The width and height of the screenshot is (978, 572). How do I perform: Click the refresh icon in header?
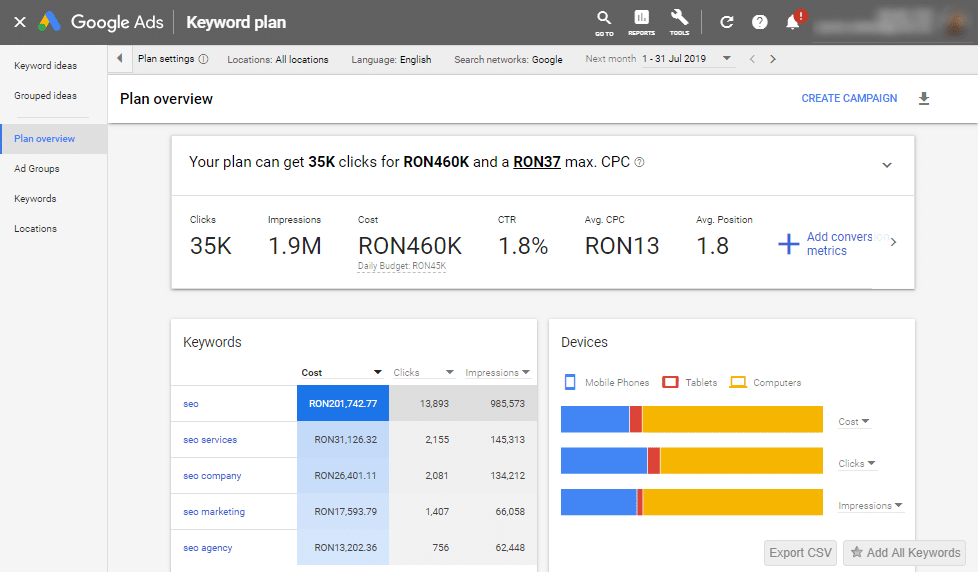tap(726, 22)
